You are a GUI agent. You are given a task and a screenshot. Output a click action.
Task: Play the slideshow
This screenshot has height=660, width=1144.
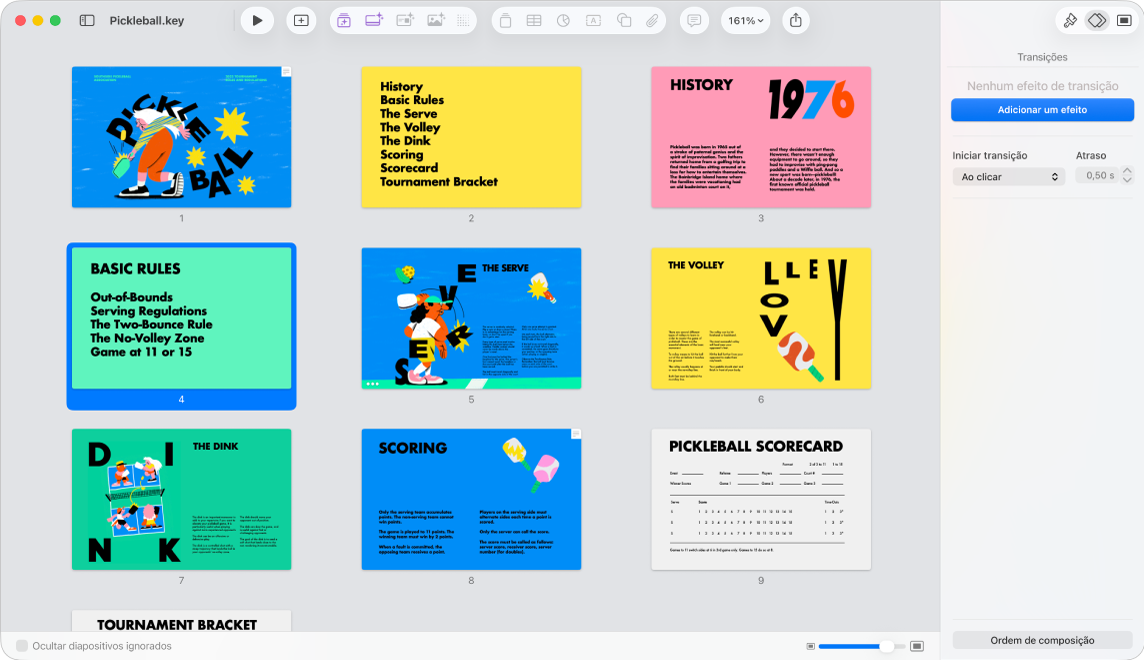[257, 20]
